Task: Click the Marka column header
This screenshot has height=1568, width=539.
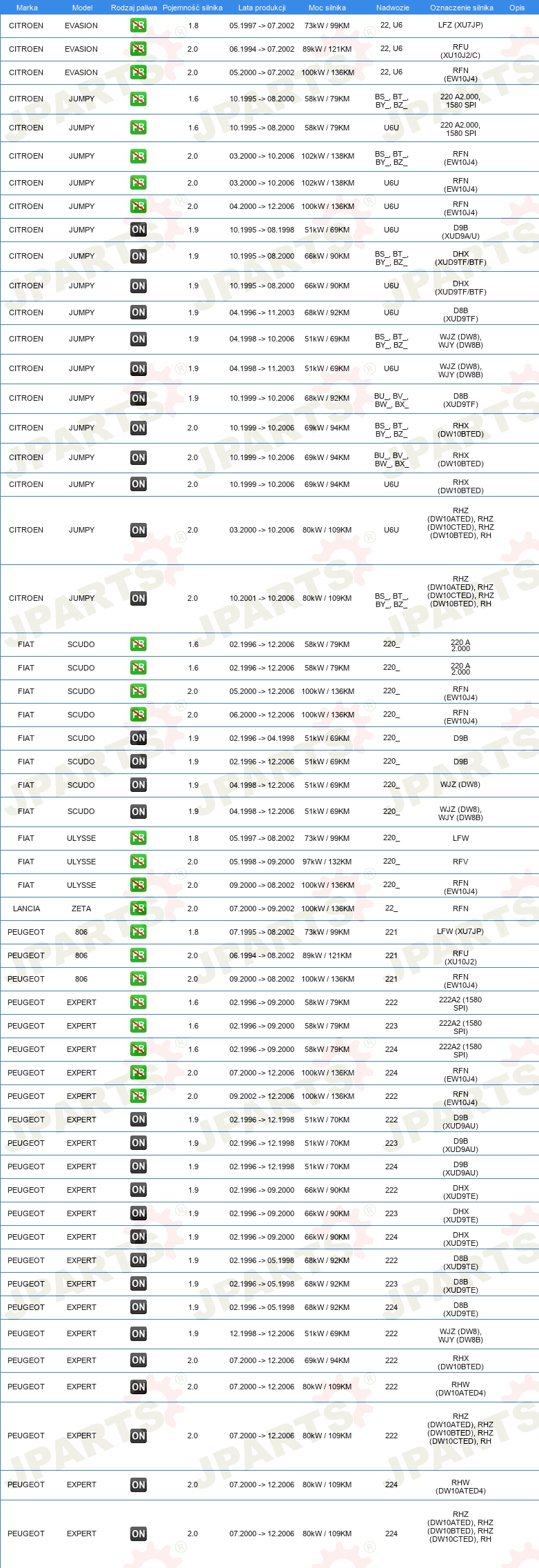Action: (27, 8)
